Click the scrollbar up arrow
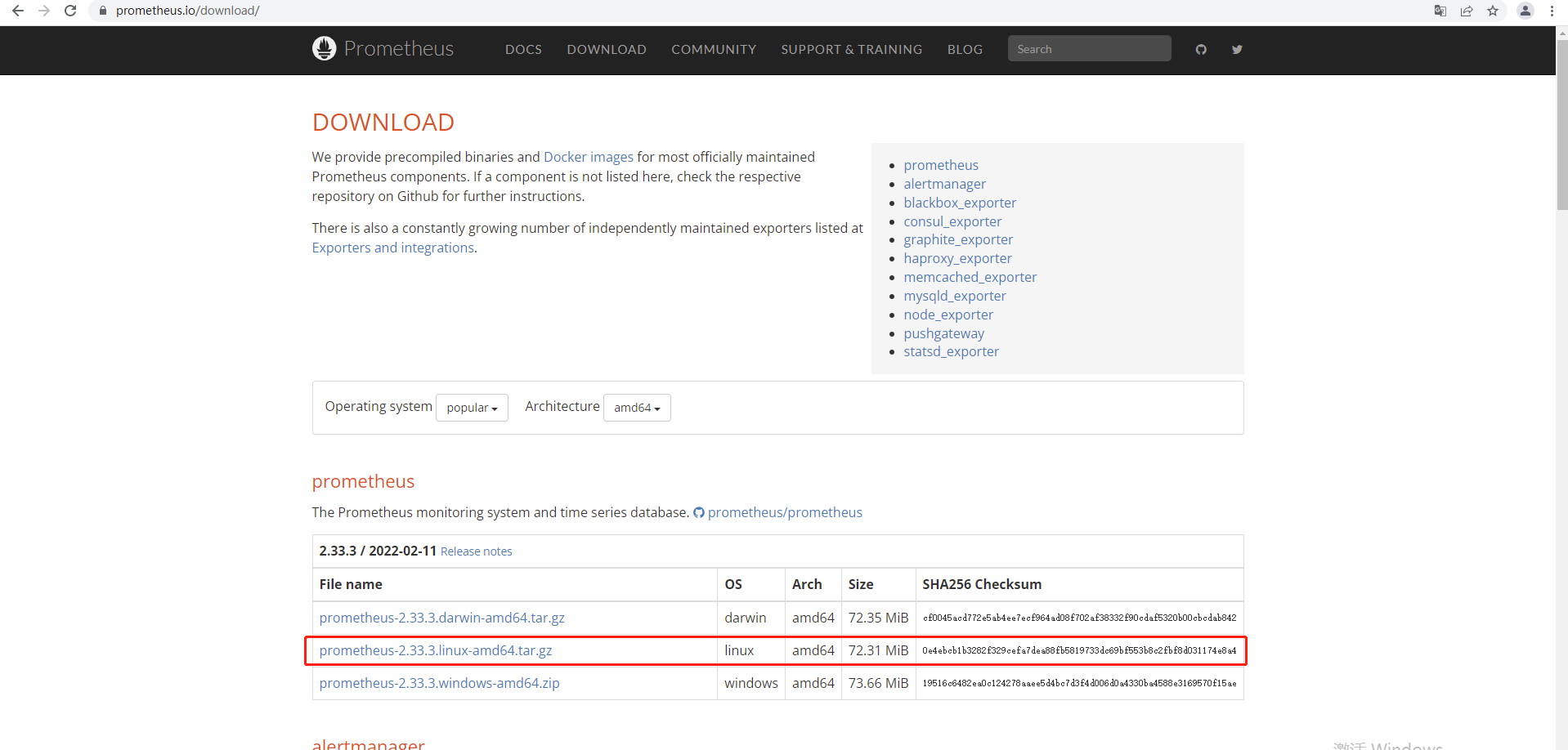This screenshot has width=1568, height=750. [x=1562, y=33]
